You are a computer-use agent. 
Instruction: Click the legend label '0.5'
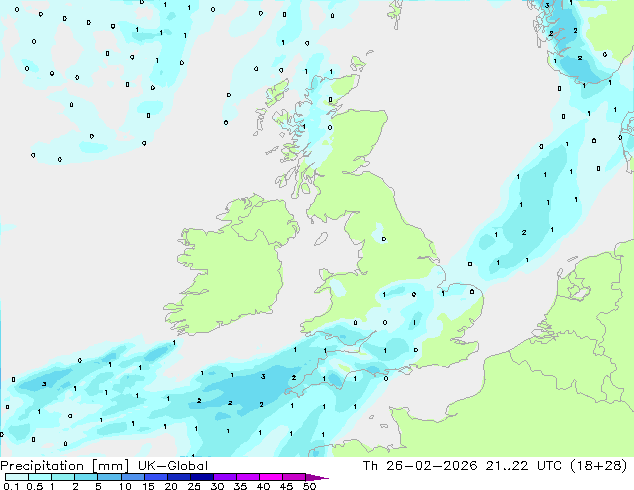(x=35, y=486)
